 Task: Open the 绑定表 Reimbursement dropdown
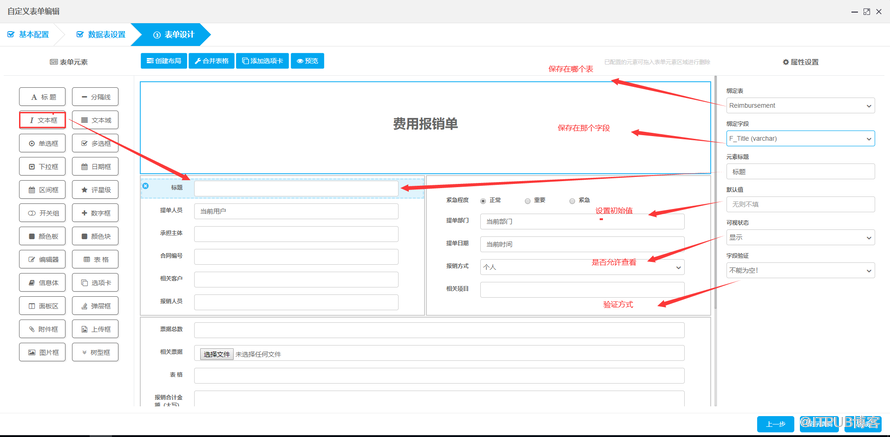click(800, 105)
